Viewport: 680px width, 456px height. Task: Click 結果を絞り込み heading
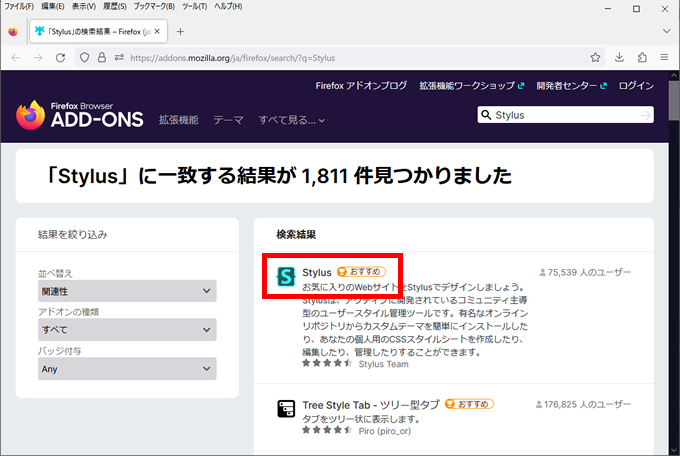click(x=72, y=235)
